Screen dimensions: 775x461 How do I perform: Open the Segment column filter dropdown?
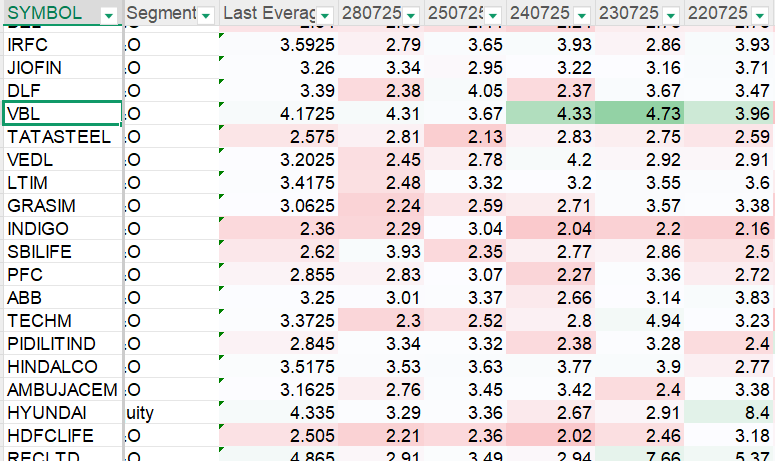(x=206, y=16)
